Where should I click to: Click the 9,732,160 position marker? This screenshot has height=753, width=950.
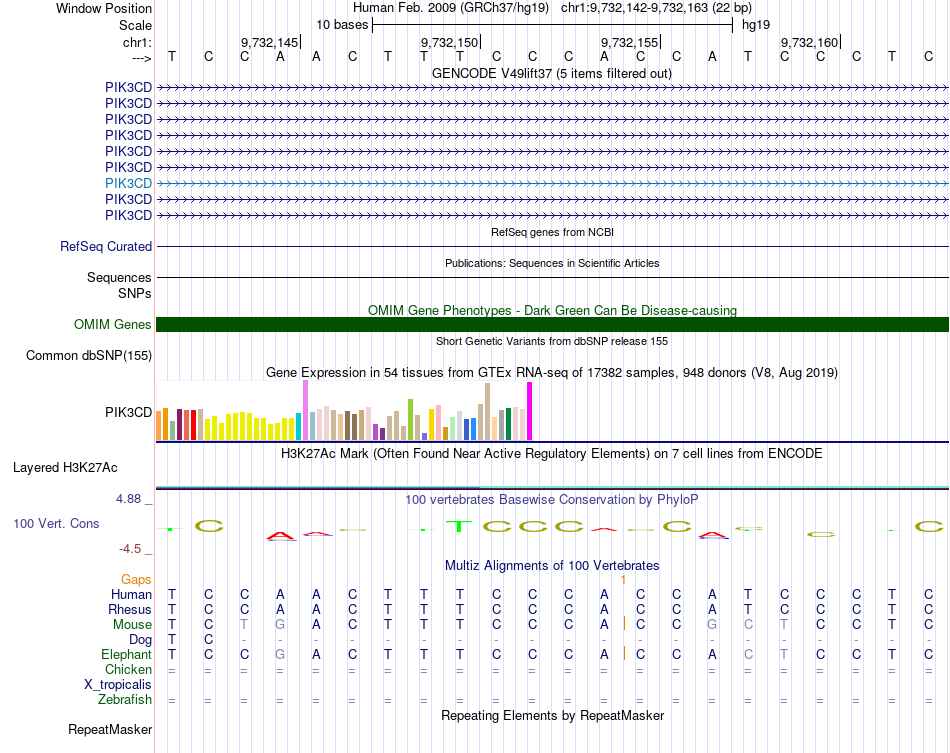(x=811, y=42)
